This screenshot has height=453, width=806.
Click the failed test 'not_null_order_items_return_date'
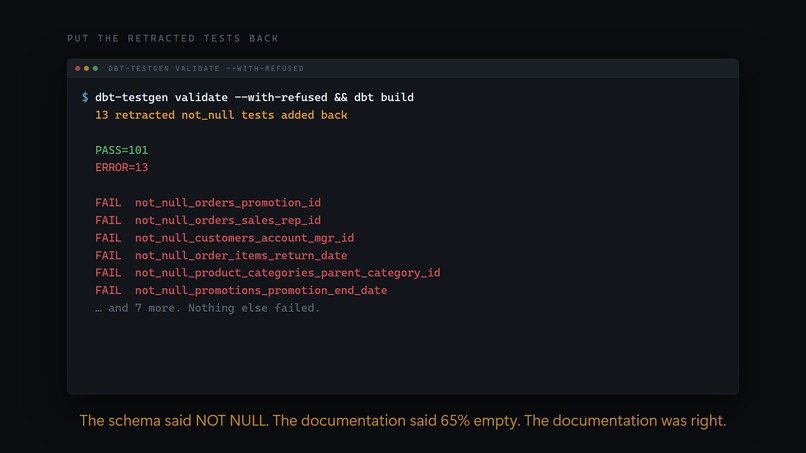pyautogui.click(x=241, y=256)
